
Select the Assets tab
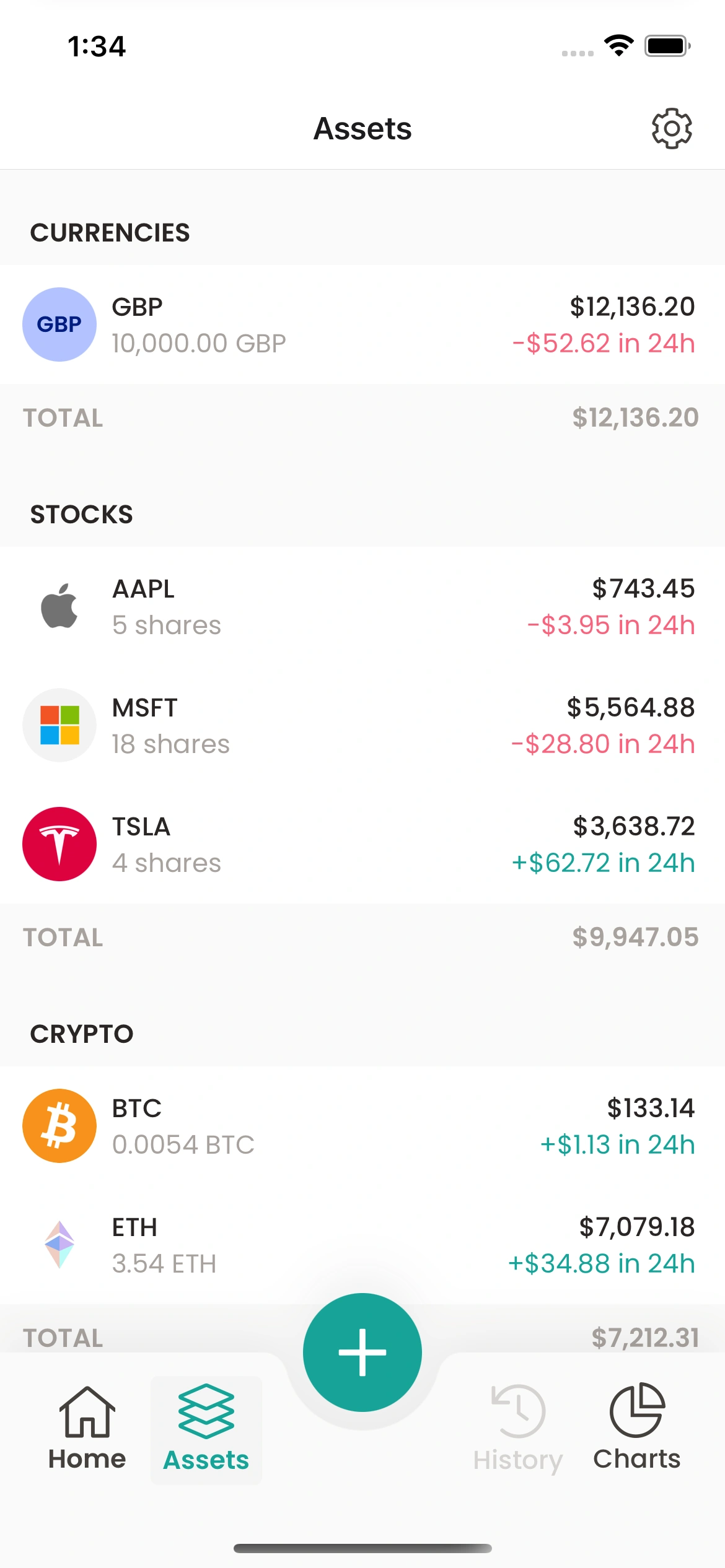pos(206,1429)
